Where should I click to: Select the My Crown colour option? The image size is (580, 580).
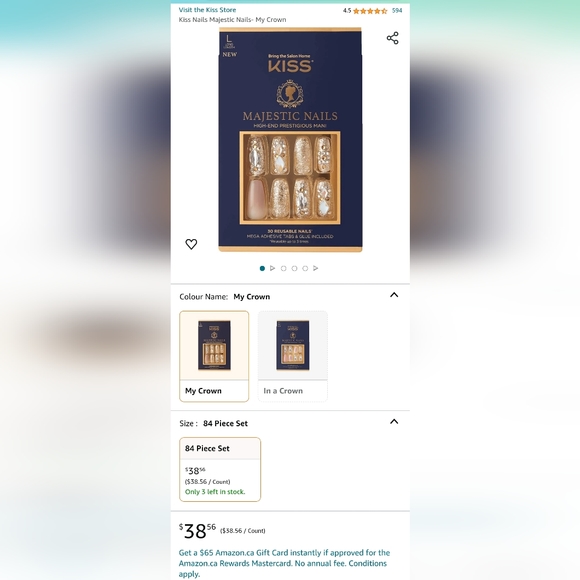(214, 356)
